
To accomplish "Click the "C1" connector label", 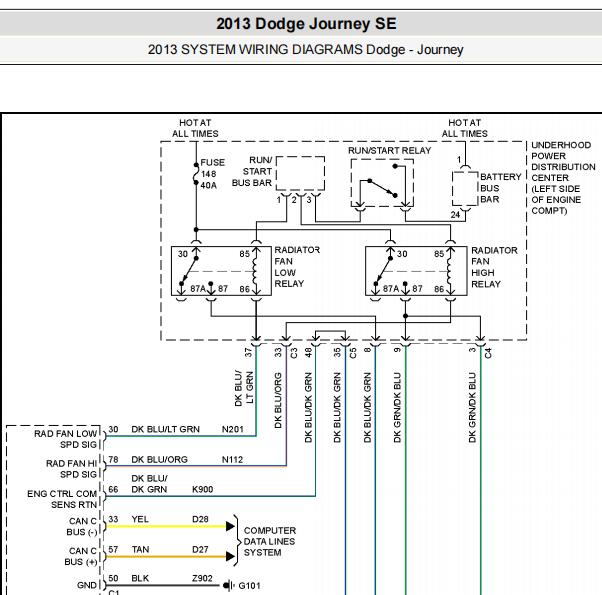I will click(114, 592).
